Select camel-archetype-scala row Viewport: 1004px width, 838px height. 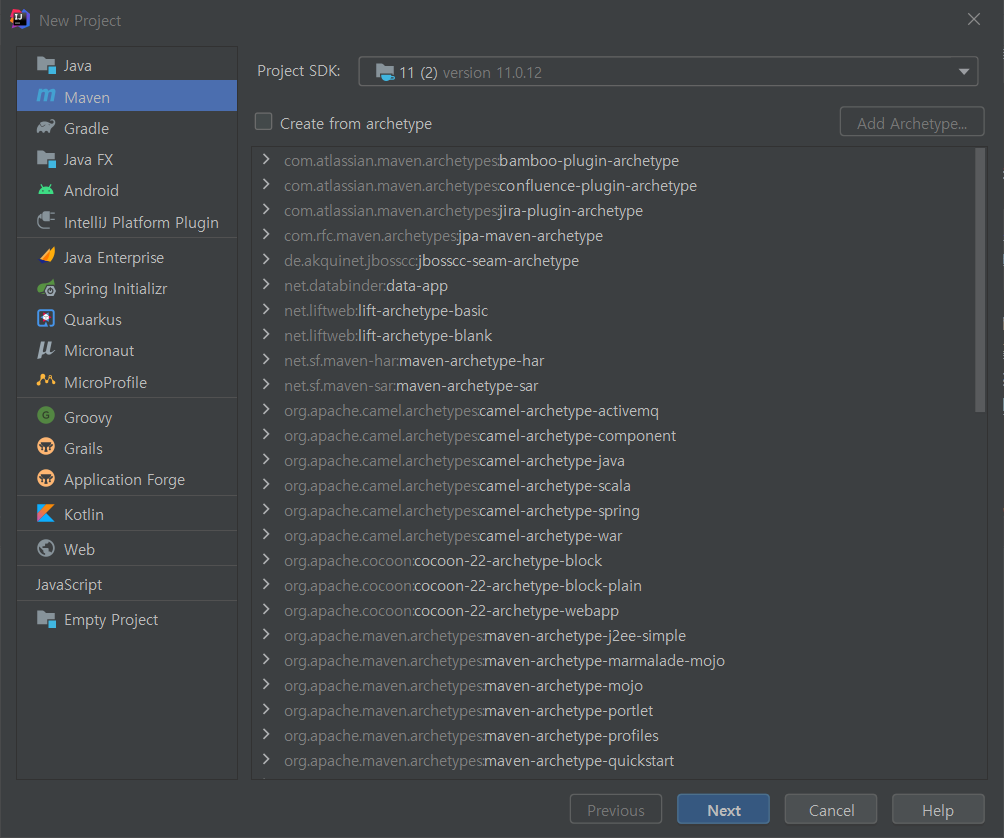614,485
